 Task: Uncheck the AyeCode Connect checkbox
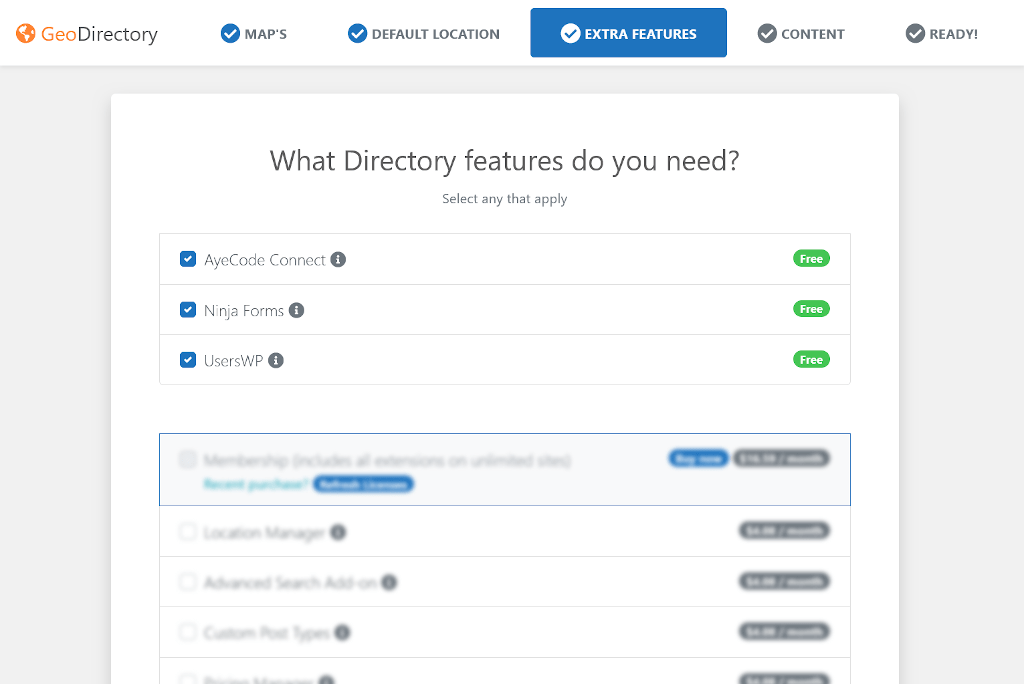(x=188, y=260)
